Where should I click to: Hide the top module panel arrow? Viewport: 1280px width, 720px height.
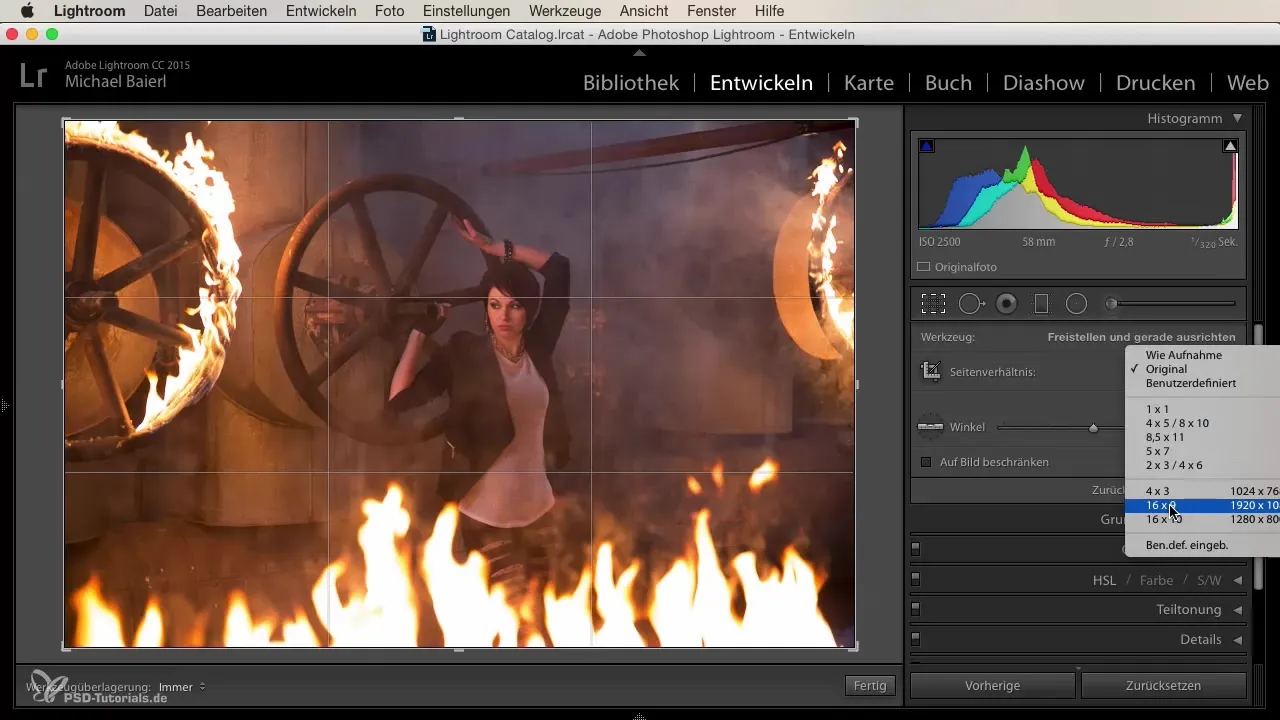[640, 52]
